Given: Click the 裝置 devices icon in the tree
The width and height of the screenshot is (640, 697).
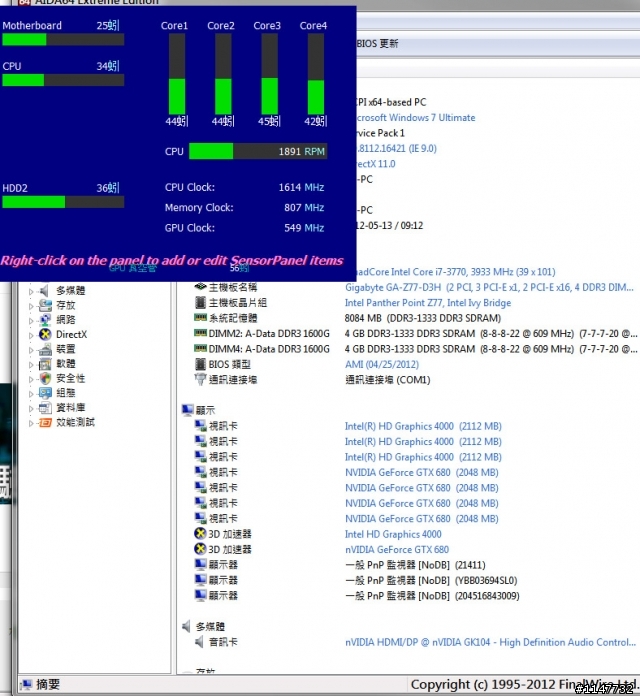Looking at the screenshot, I should point(45,349).
